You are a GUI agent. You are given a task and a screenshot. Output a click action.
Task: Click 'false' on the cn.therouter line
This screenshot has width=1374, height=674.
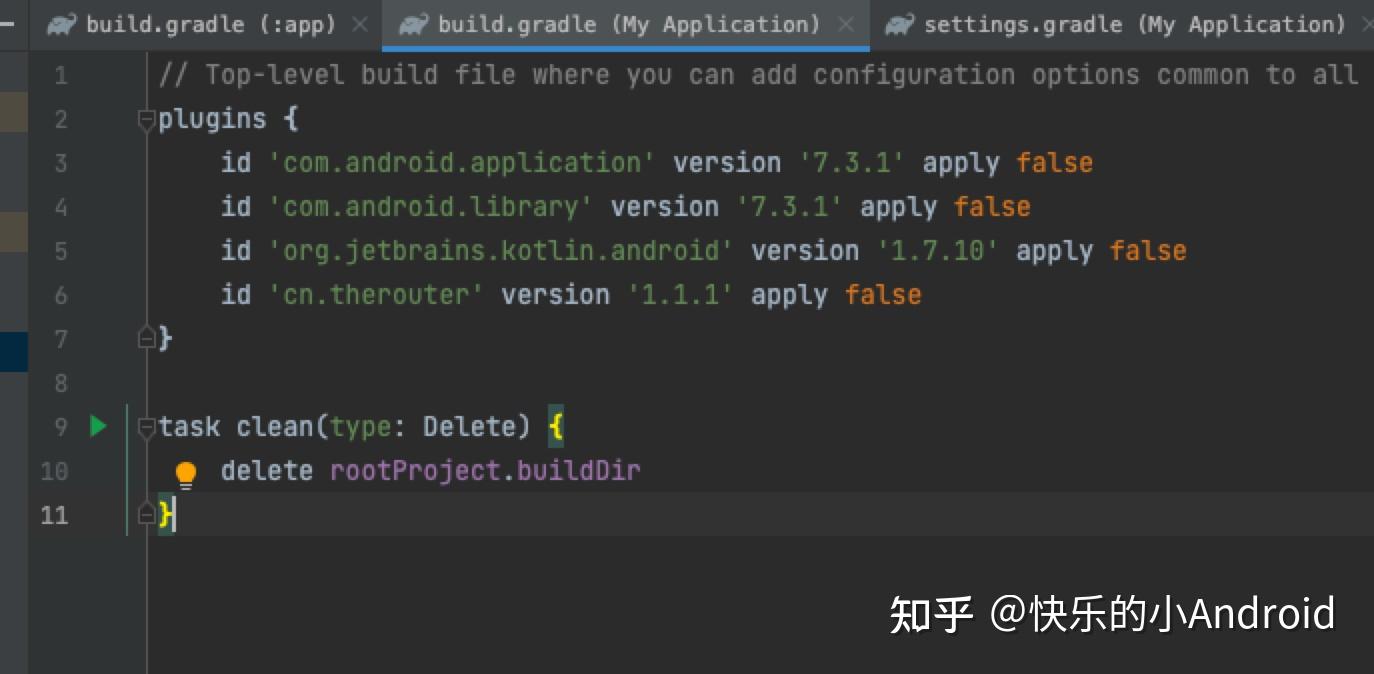point(883,295)
